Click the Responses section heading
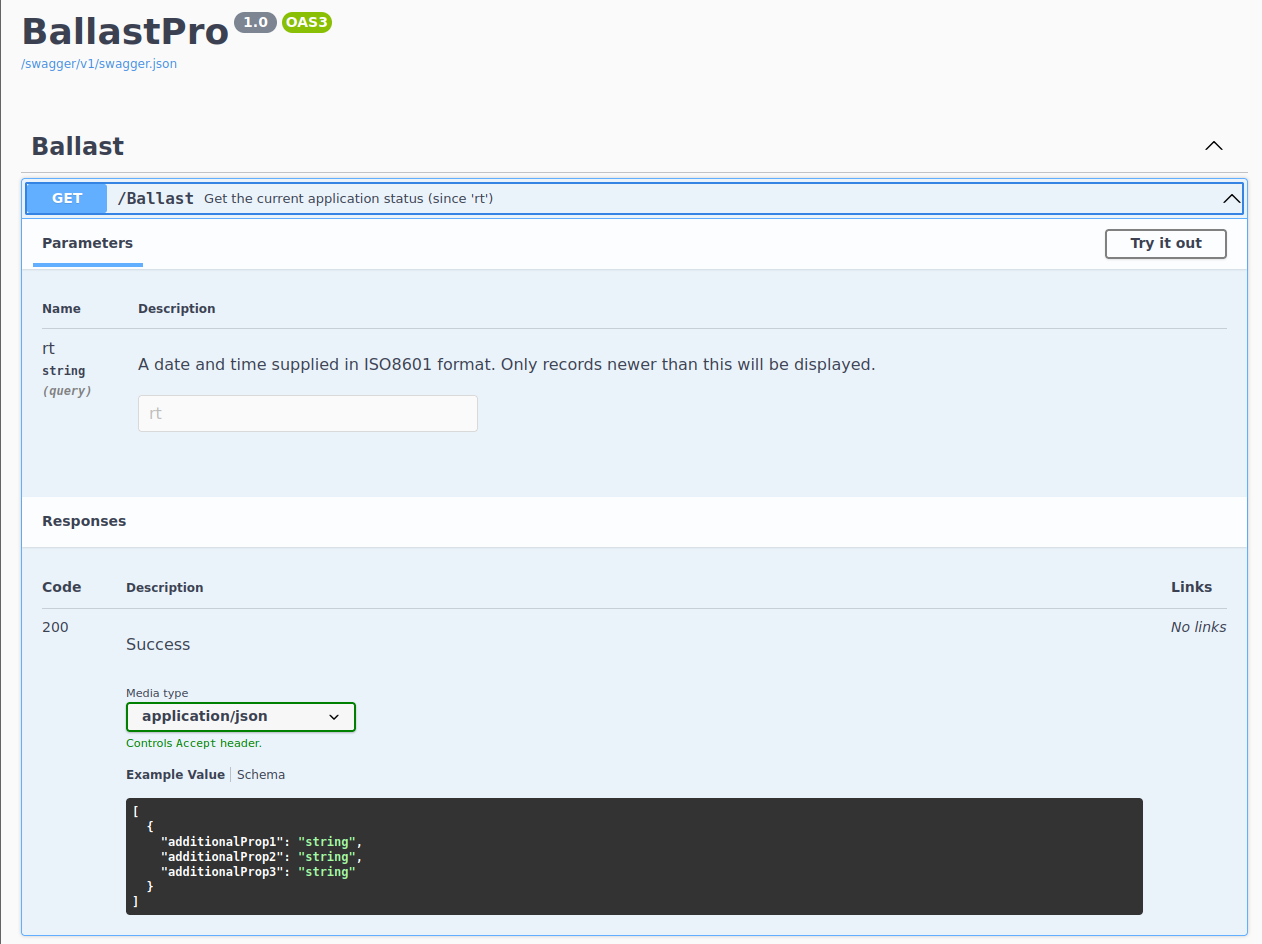Viewport: 1262px width, 944px height. (84, 521)
